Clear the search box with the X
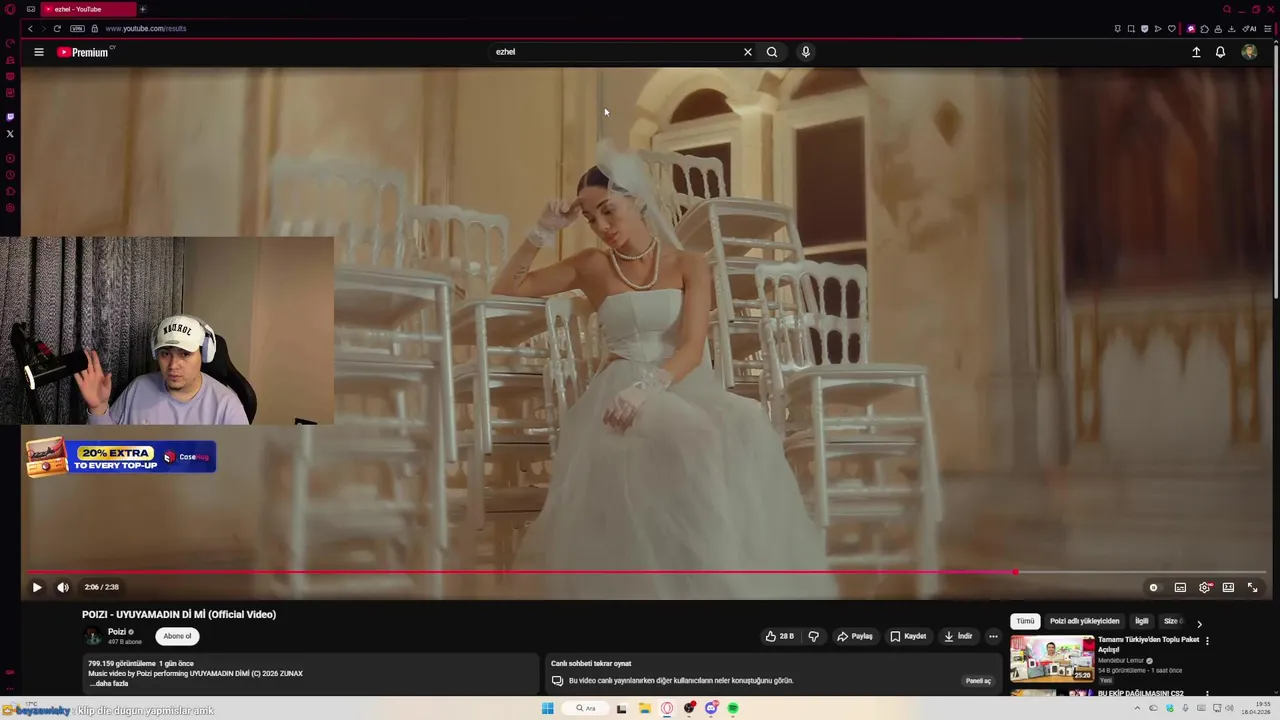Image resolution: width=1280 pixels, height=720 pixels. click(747, 52)
